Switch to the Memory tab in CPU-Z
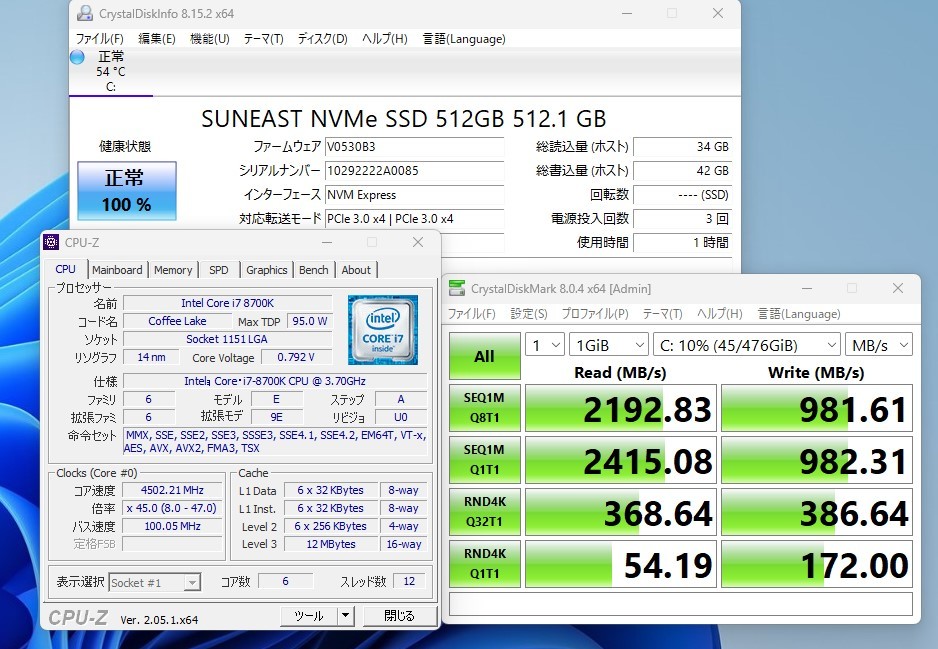This screenshot has height=649, width=938. click(x=173, y=270)
